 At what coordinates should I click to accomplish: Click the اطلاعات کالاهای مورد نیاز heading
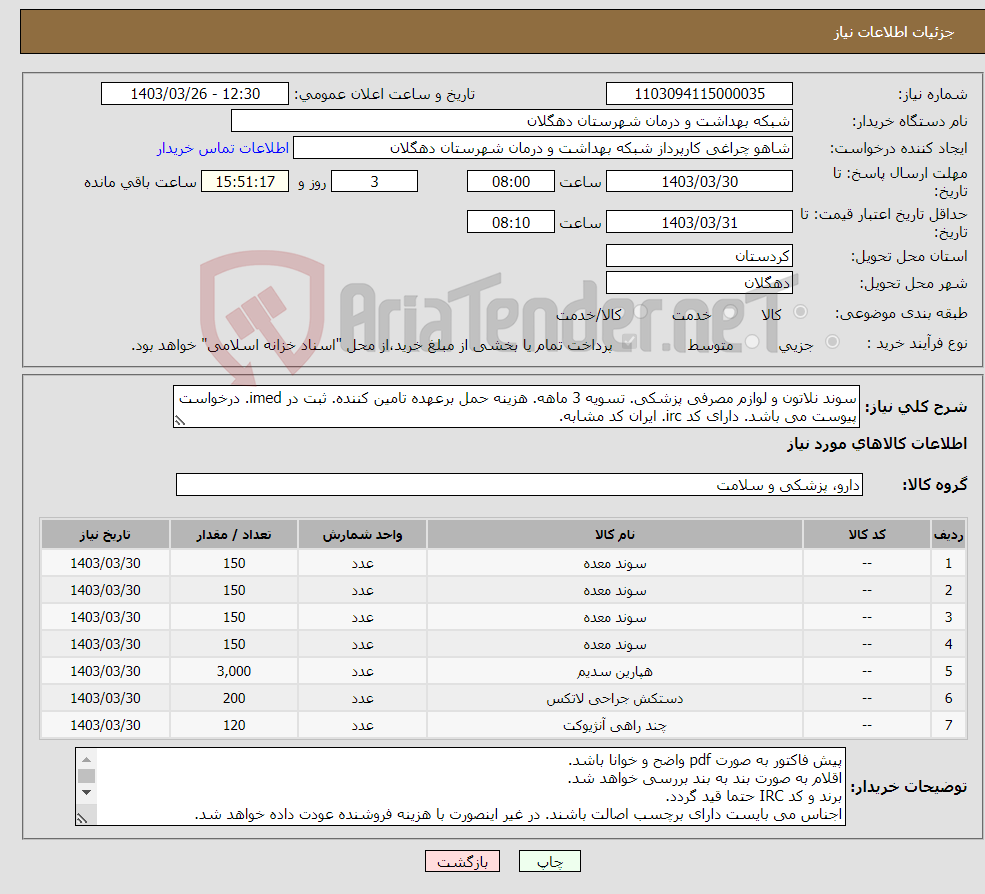pyautogui.click(x=877, y=444)
